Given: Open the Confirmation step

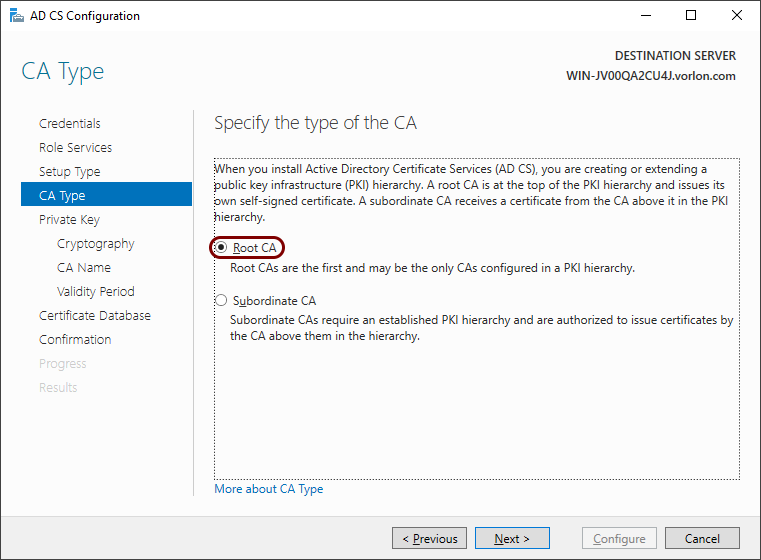Looking at the screenshot, I should tap(75, 340).
